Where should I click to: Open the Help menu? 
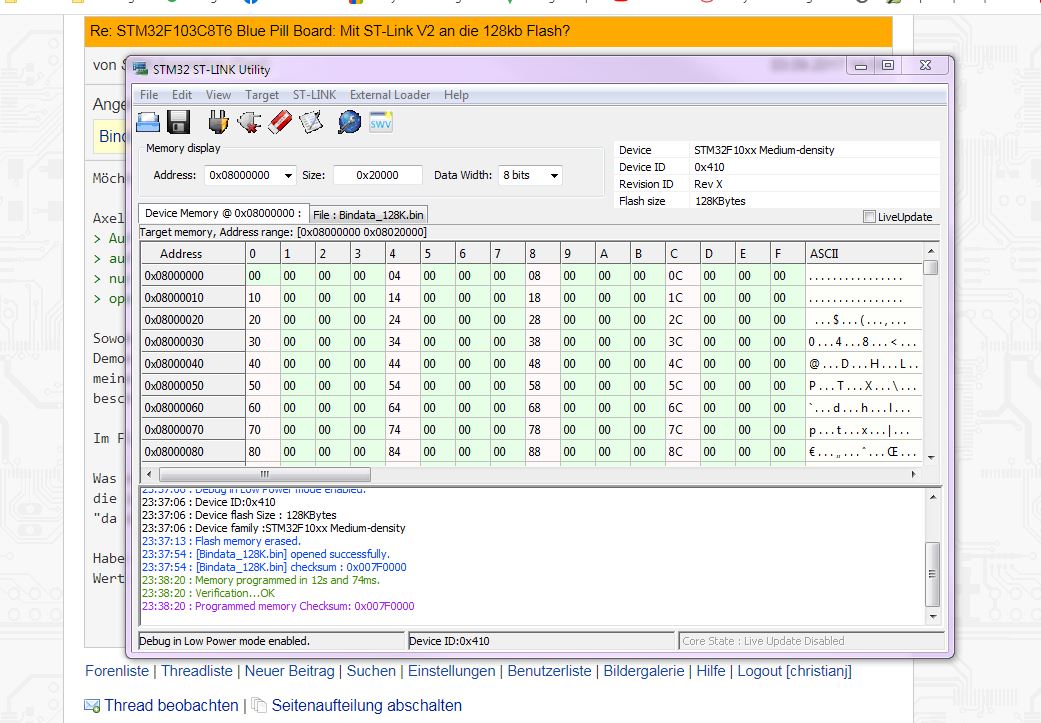456,95
